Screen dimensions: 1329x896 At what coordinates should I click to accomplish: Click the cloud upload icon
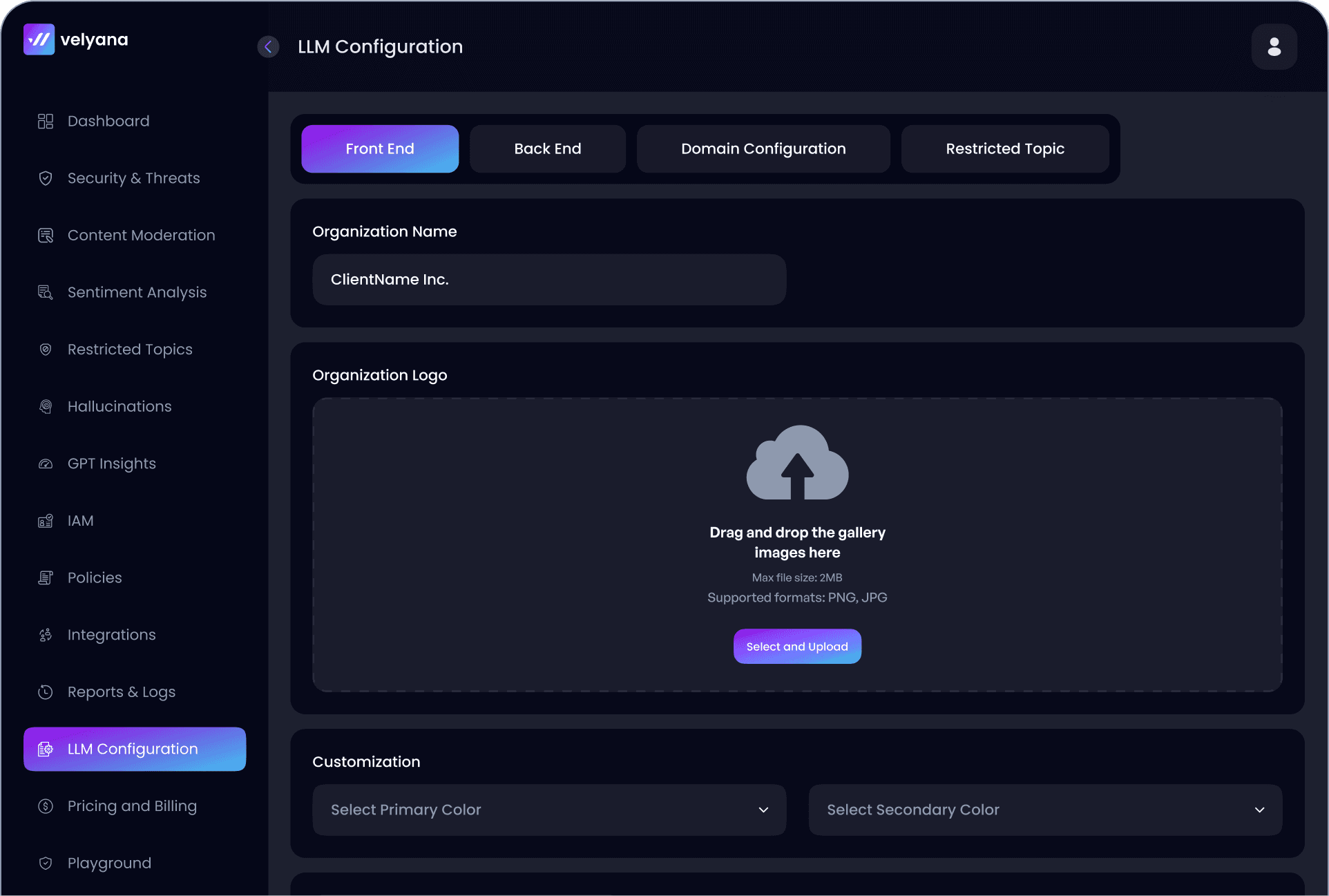point(797,462)
